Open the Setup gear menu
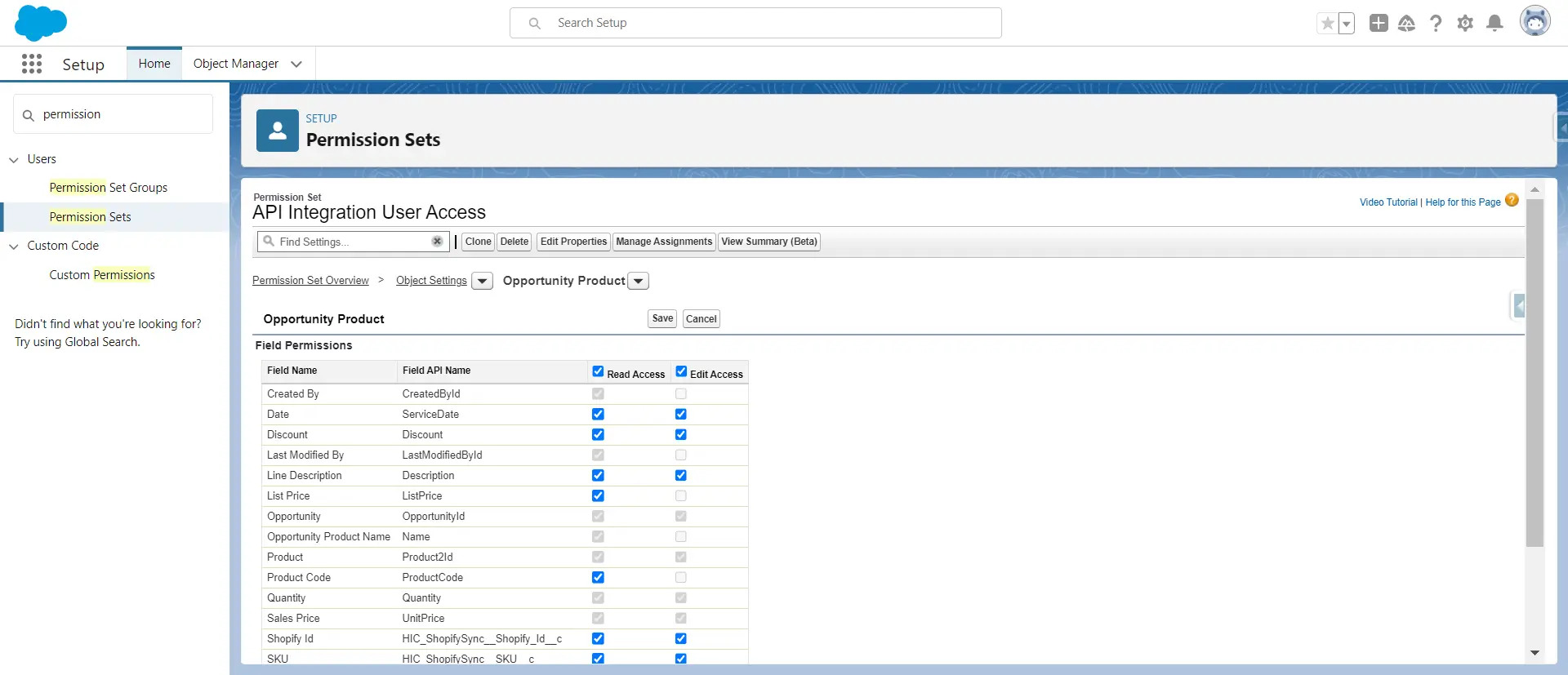Viewport: 1568px width, 675px height. click(1465, 24)
